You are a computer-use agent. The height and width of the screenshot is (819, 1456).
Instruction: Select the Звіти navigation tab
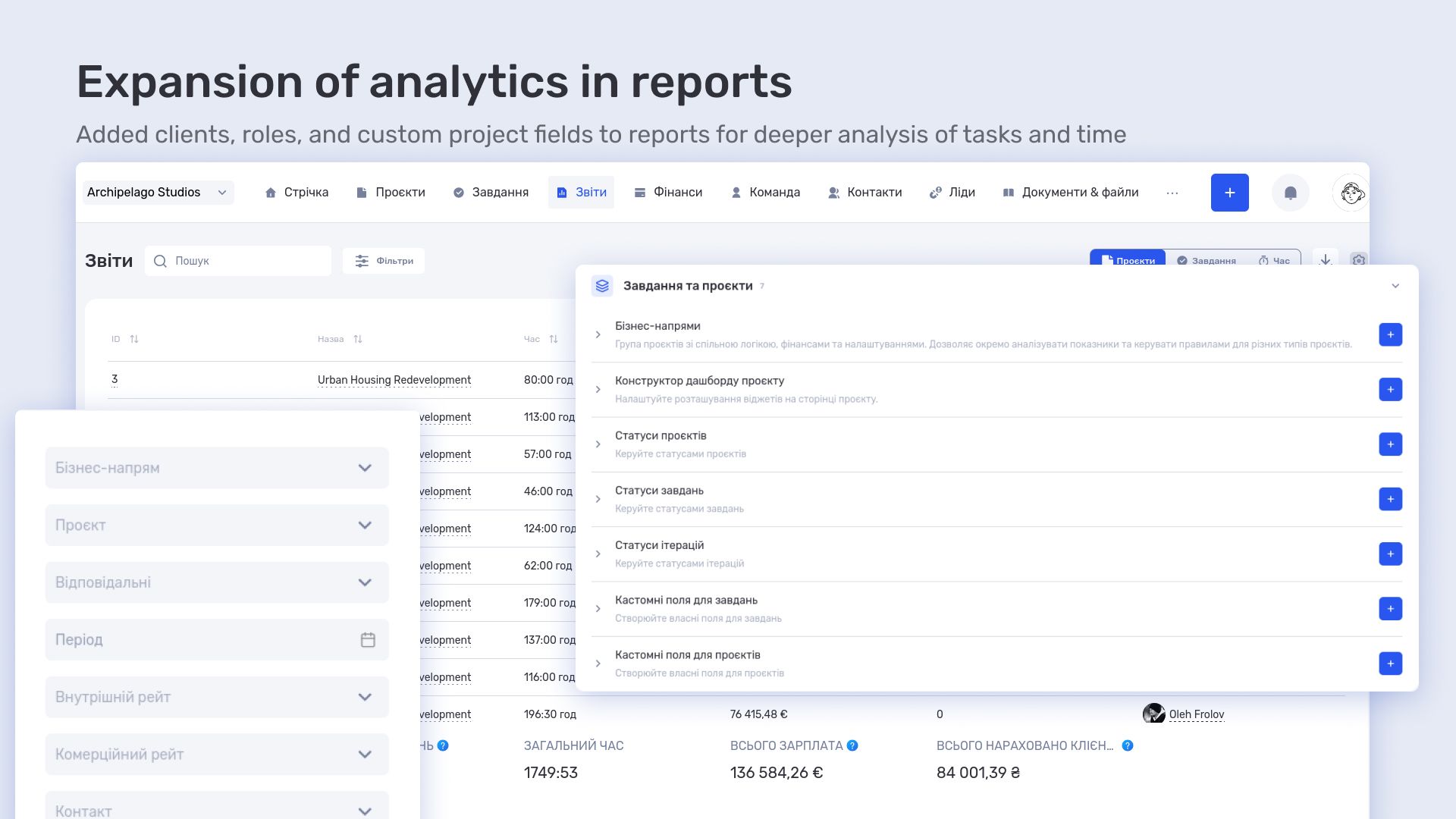coord(581,193)
